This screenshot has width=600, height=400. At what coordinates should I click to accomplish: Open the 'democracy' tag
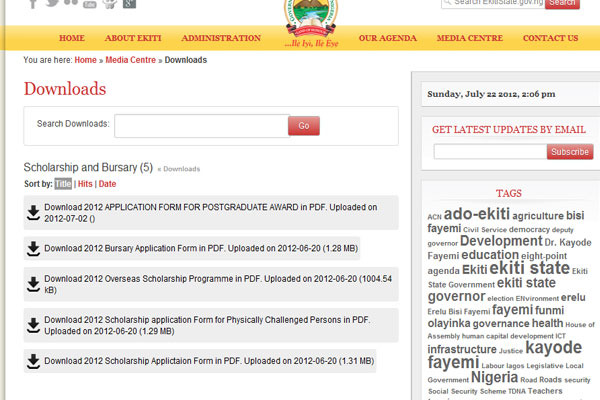click(529, 230)
